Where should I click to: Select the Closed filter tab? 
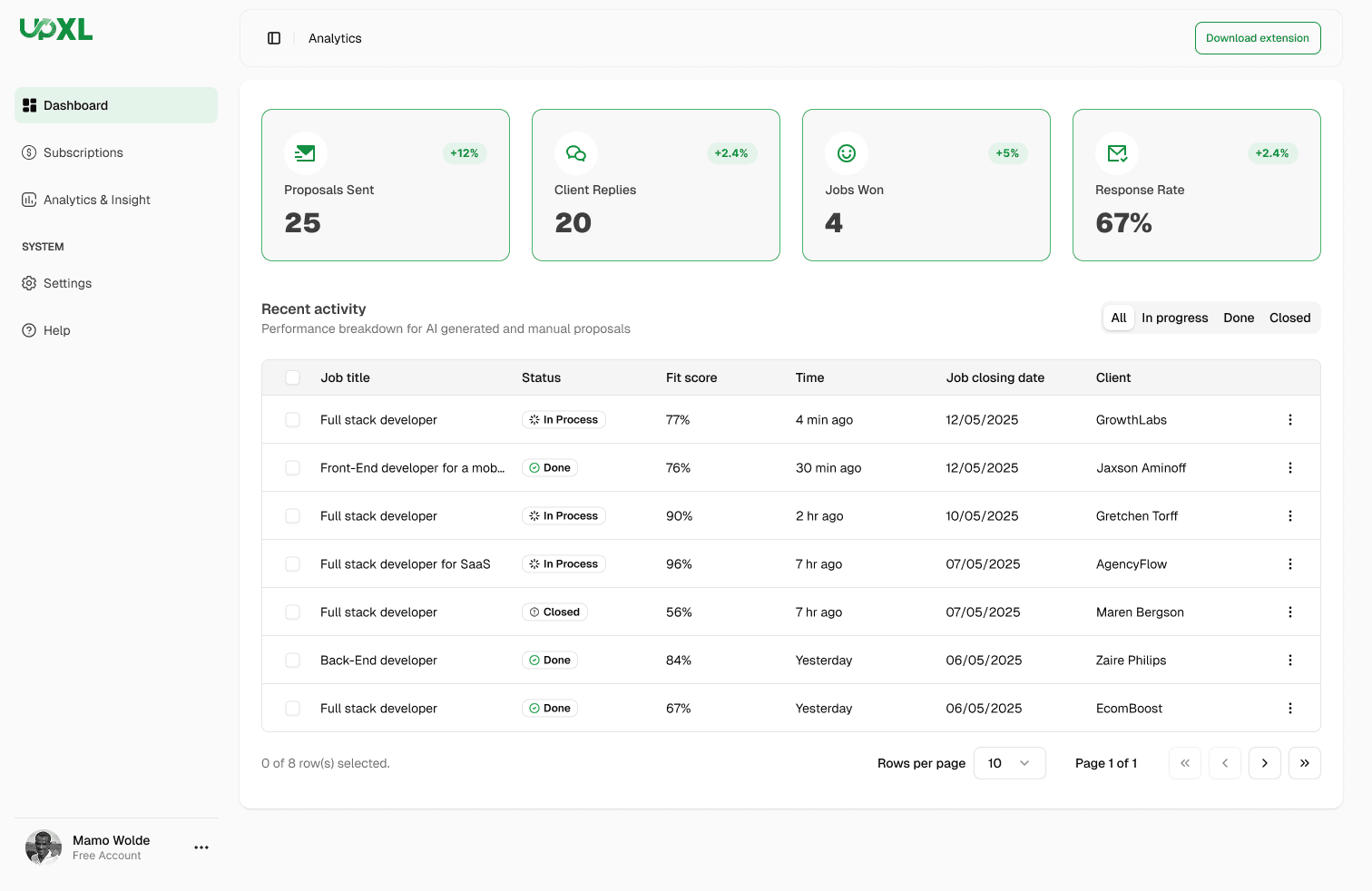[x=1290, y=318]
